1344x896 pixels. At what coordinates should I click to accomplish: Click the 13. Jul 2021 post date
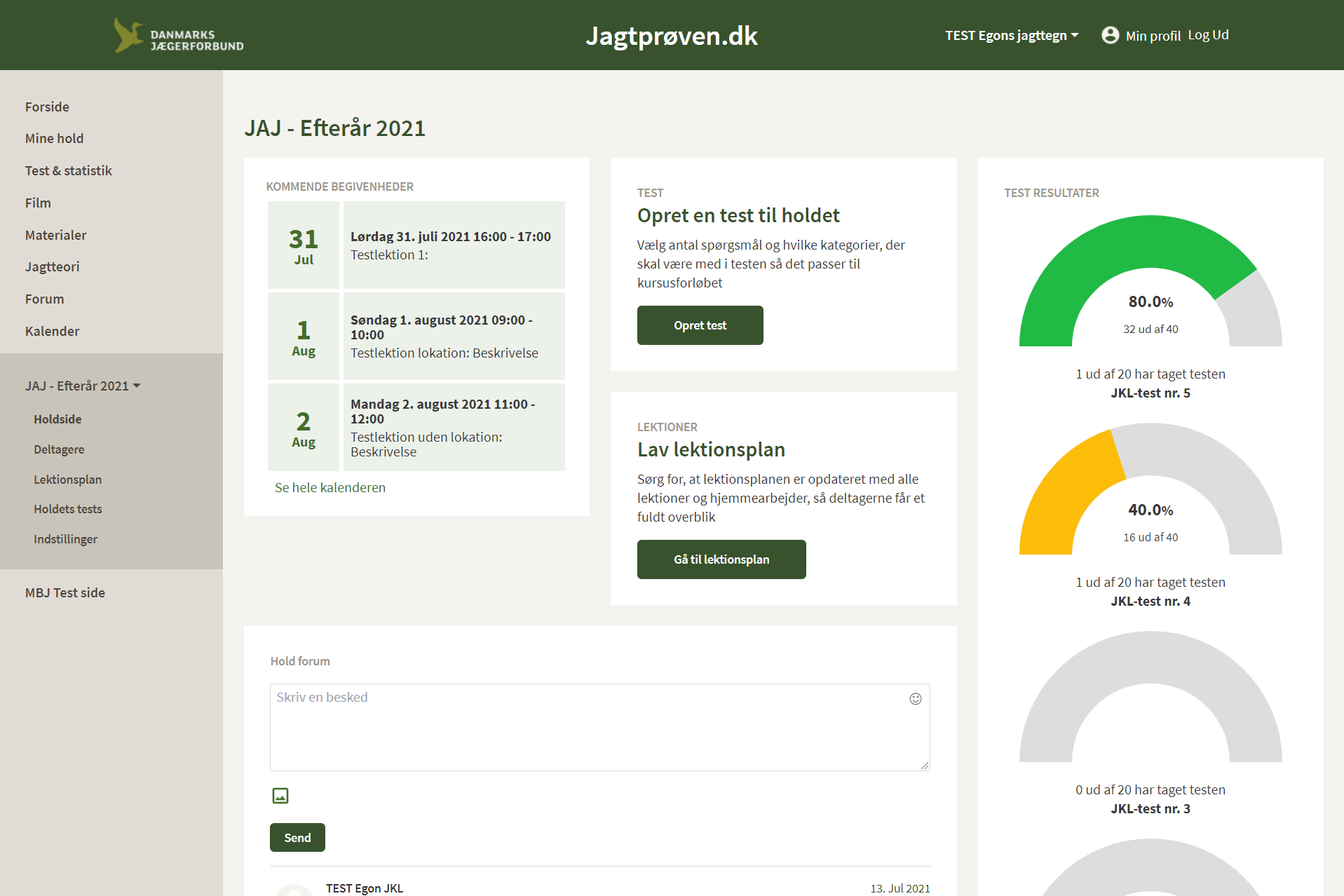(900, 888)
